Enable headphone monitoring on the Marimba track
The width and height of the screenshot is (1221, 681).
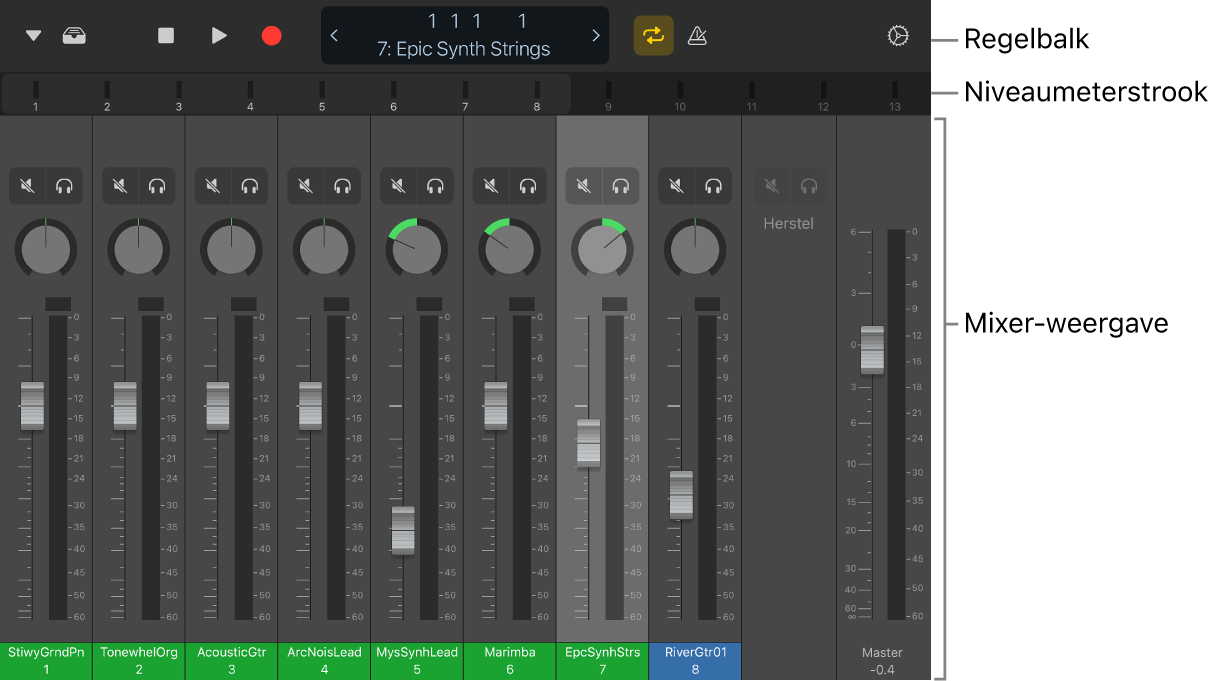[x=527, y=185]
